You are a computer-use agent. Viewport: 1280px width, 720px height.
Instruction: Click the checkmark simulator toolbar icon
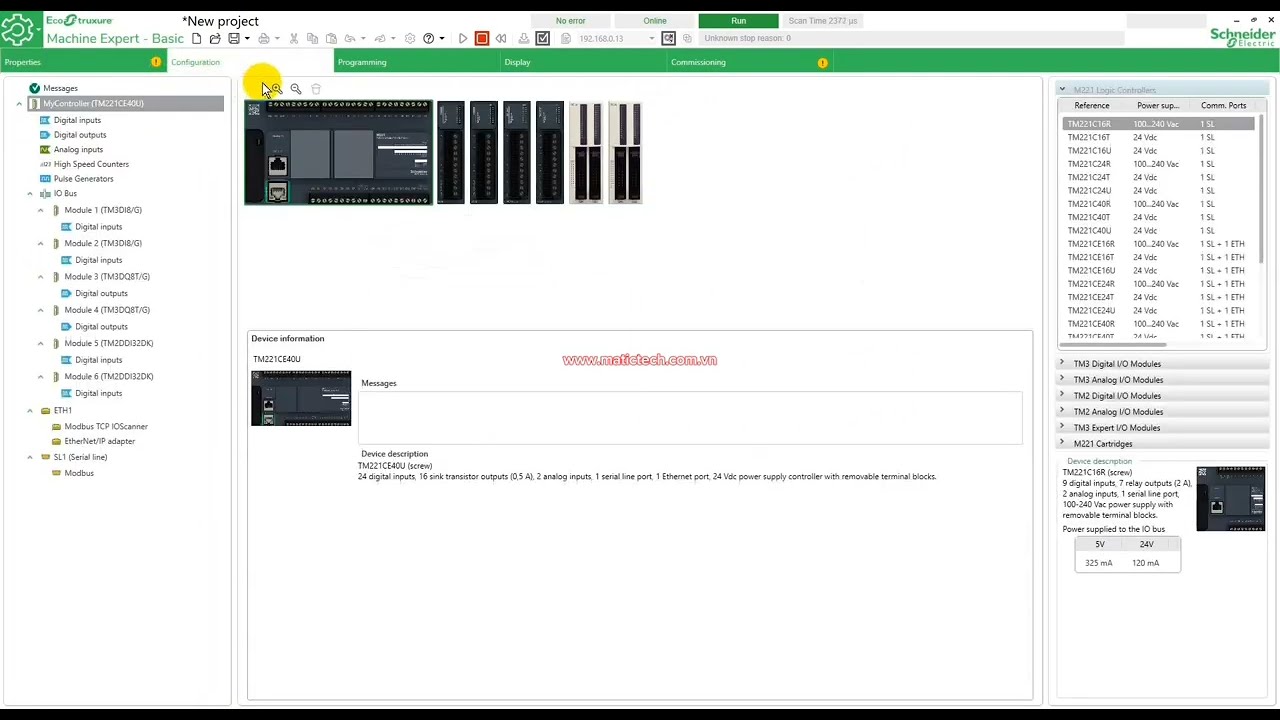[x=543, y=38]
